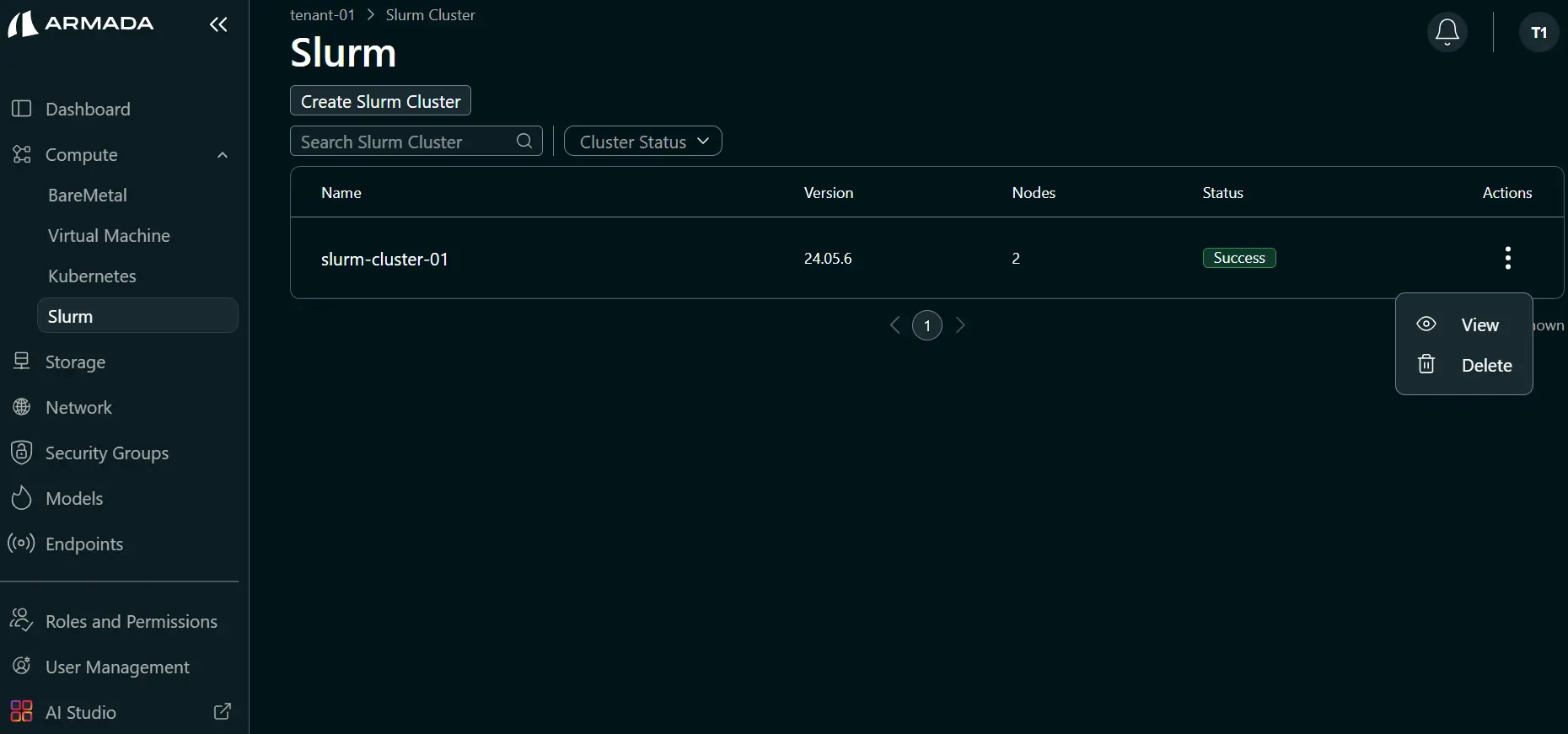
Task: Click the Status column header
Action: (1223, 192)
